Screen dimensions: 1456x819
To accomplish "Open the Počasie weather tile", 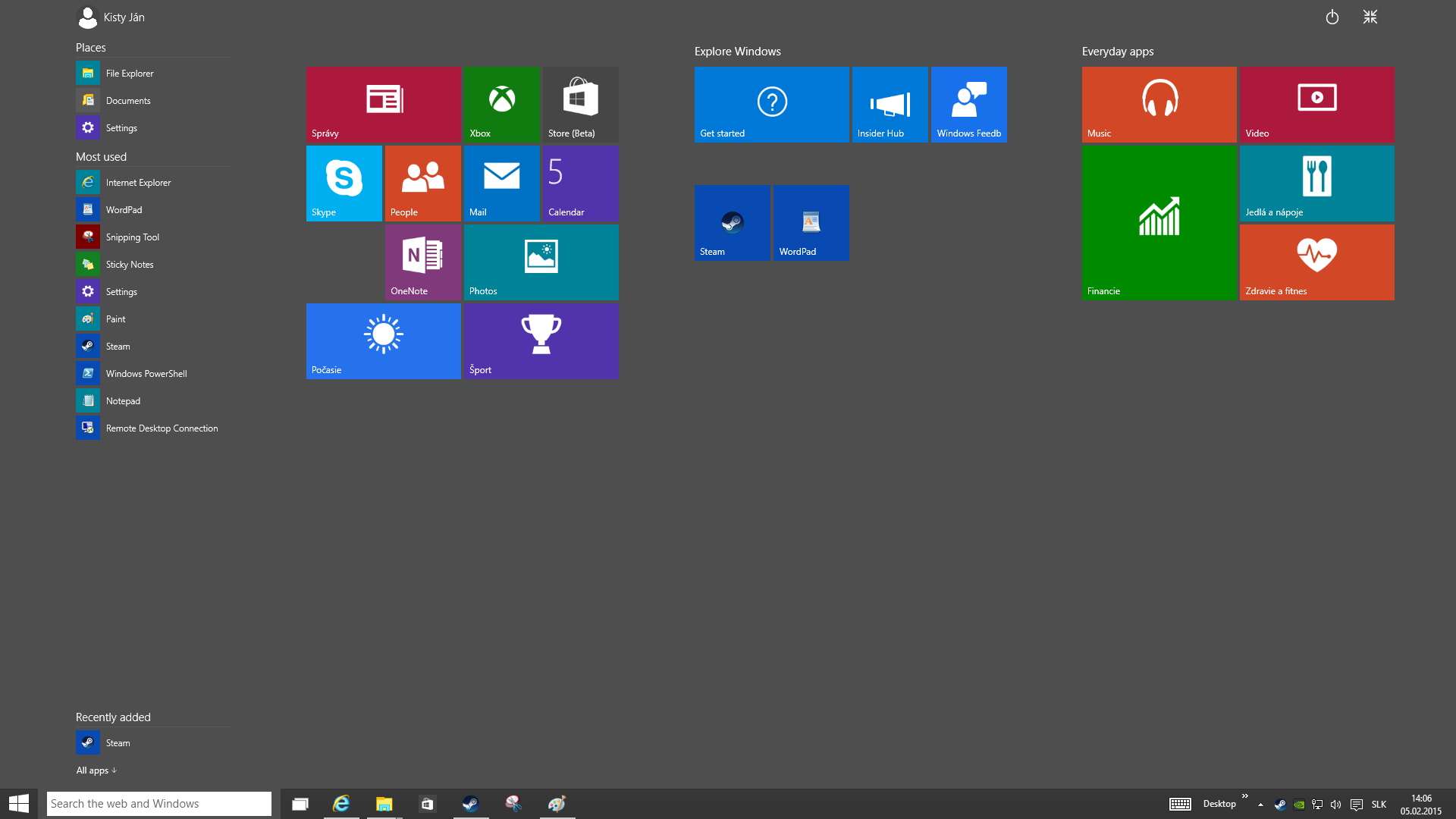I will click(383, 341).
